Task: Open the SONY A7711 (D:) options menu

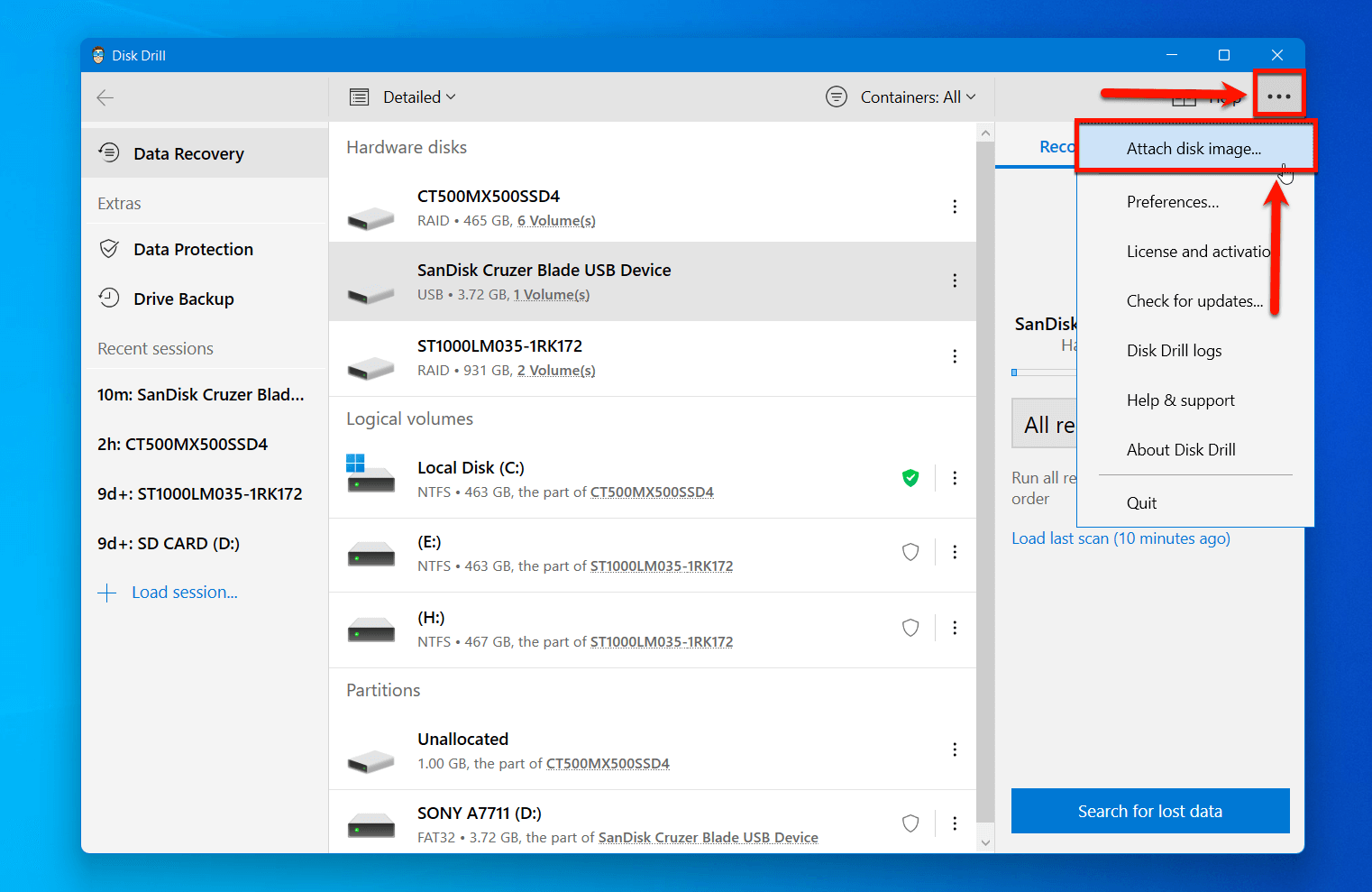Action: coord(955,823)
